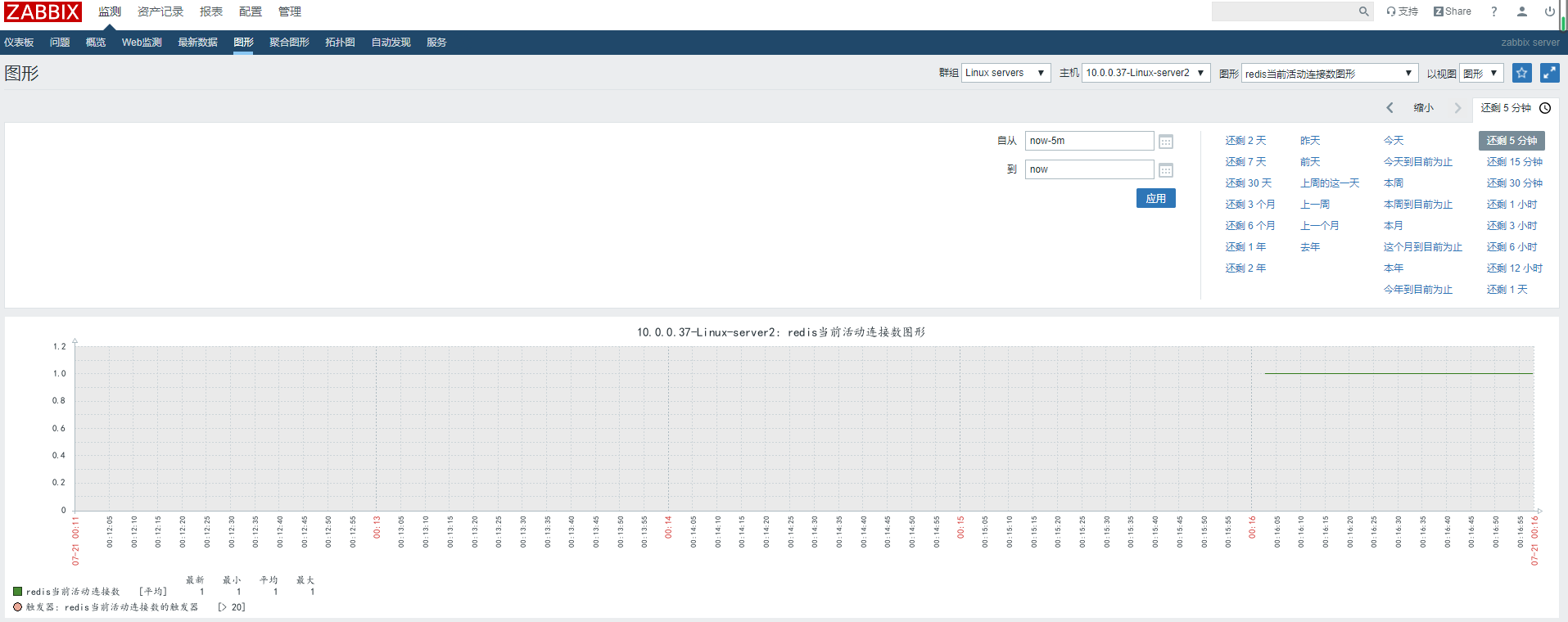Select 去年 time range
Viewport: 1568px width, 622px height.
tap(1310, 247)
